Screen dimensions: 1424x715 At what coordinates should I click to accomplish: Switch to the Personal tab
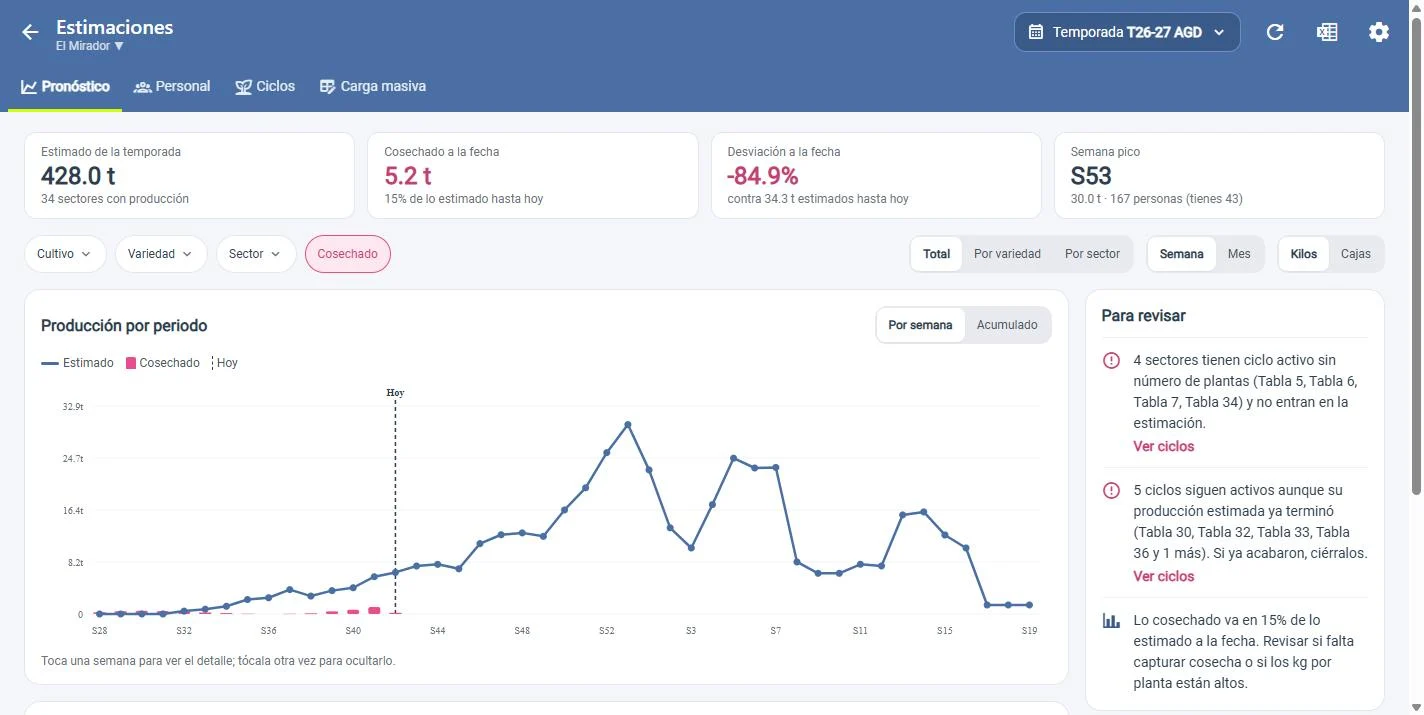172,86
